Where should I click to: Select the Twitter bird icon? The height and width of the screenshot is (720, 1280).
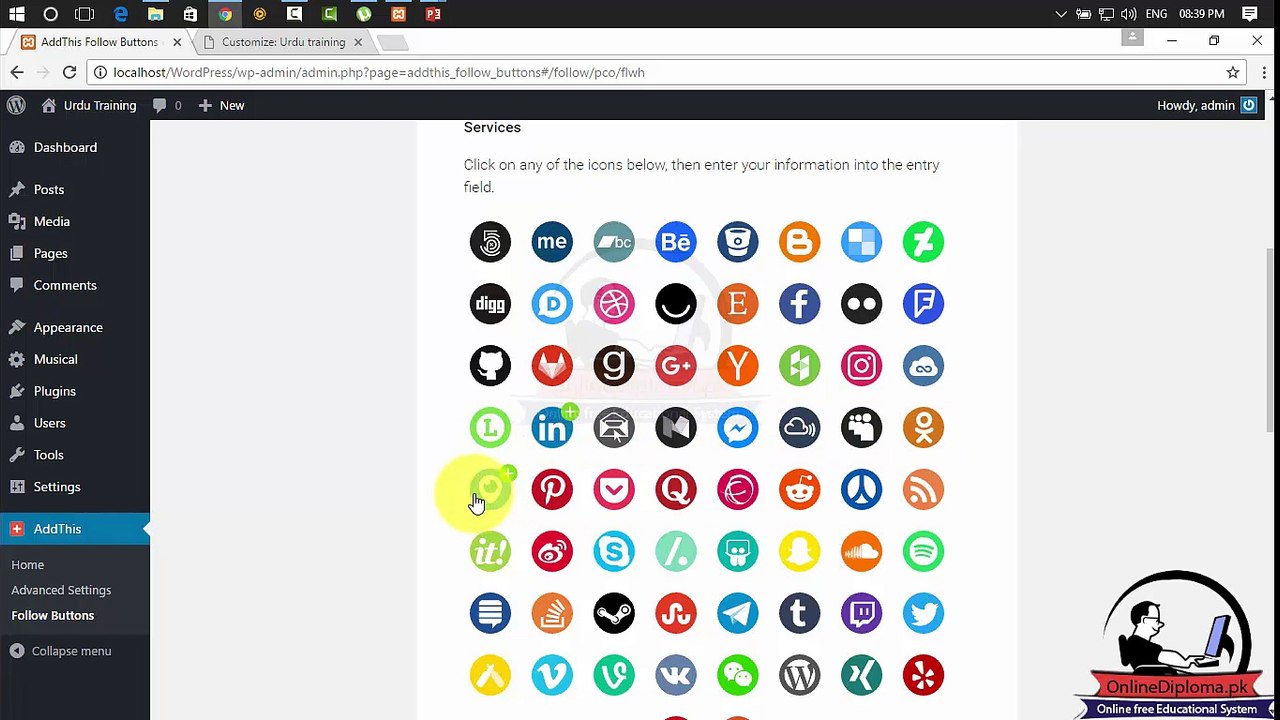[923, 614]
